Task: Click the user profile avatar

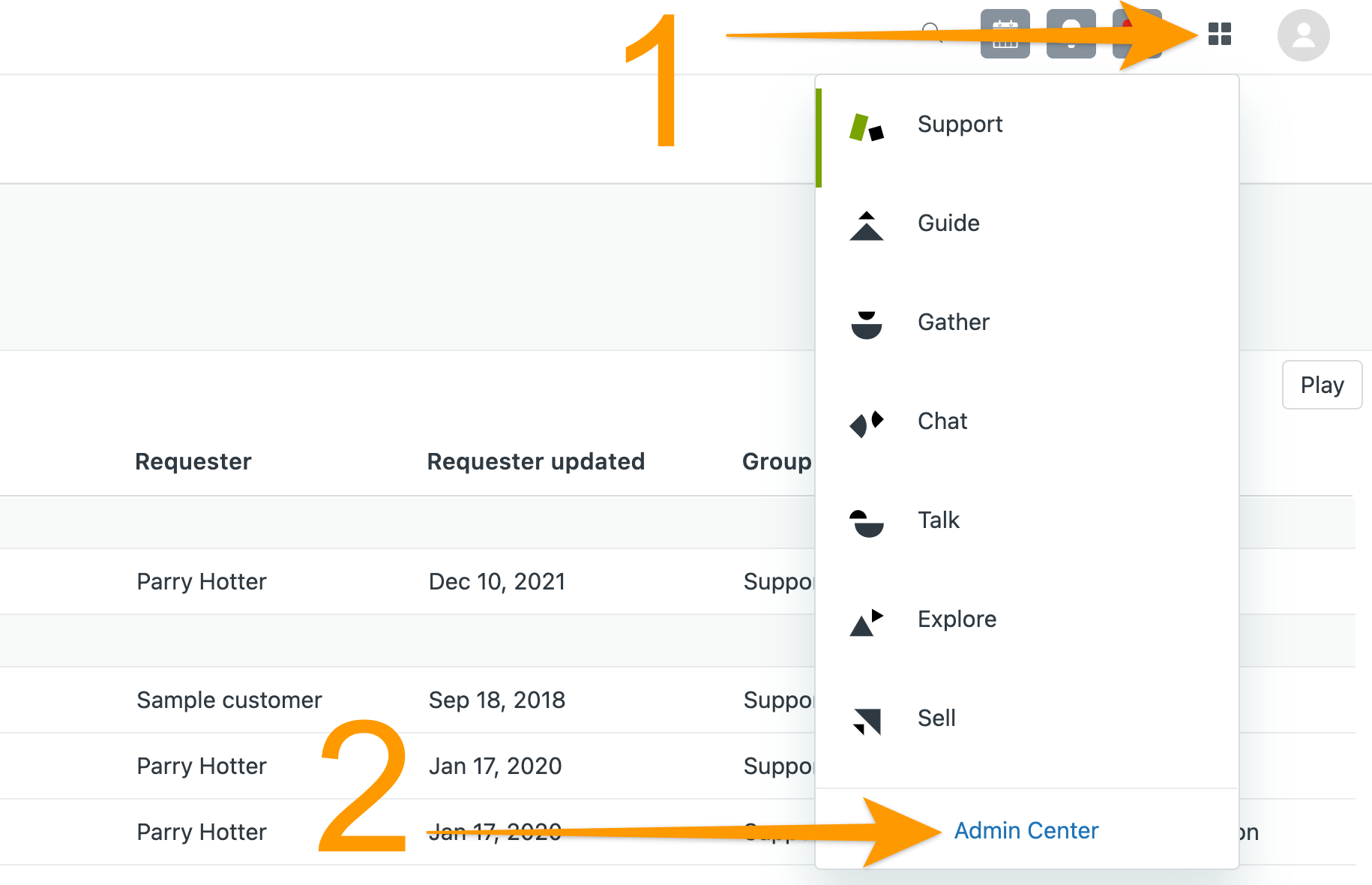Action: [x=1304, y=35]
